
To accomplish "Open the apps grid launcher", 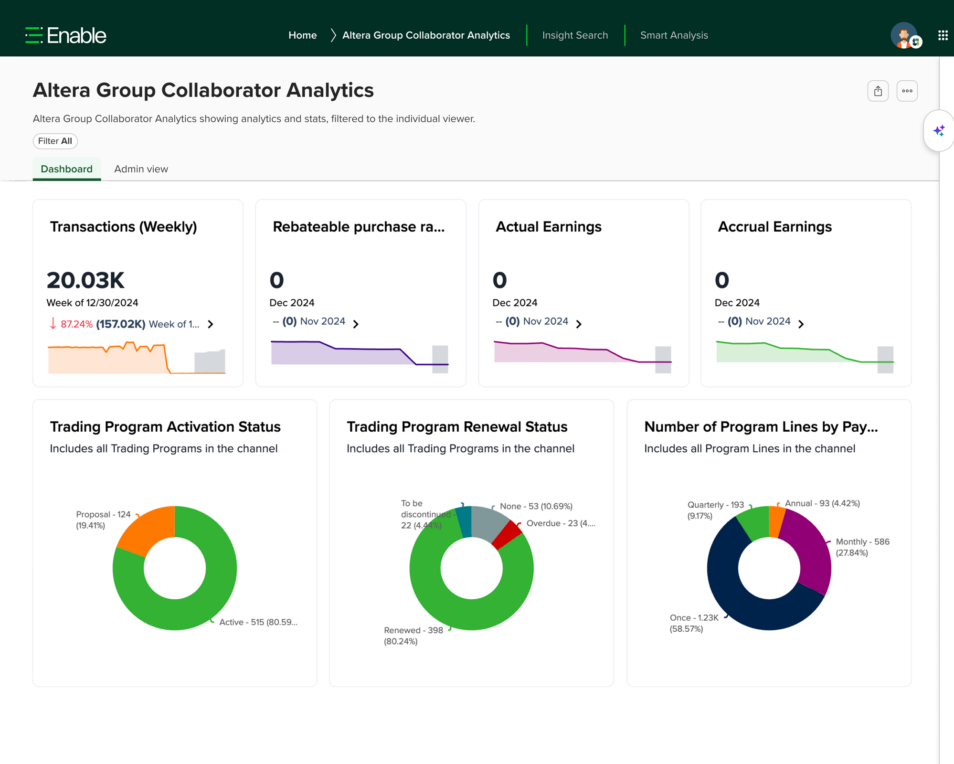I will (942, 35).
